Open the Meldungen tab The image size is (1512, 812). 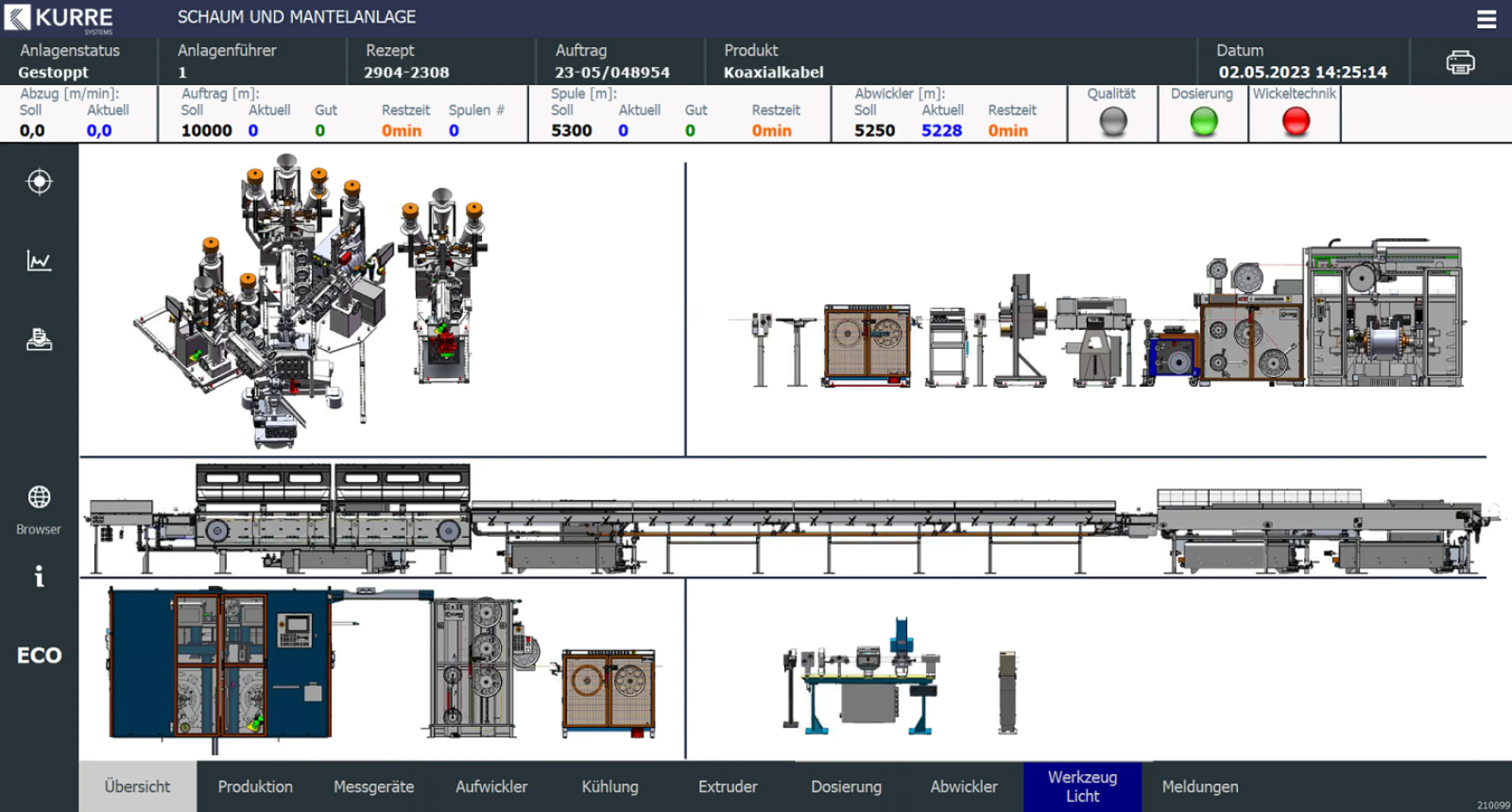point(1200,786)
